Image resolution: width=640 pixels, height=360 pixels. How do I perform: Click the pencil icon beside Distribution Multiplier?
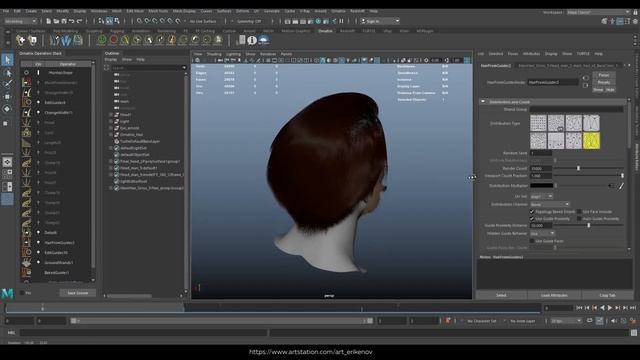(x=621, y=186)
